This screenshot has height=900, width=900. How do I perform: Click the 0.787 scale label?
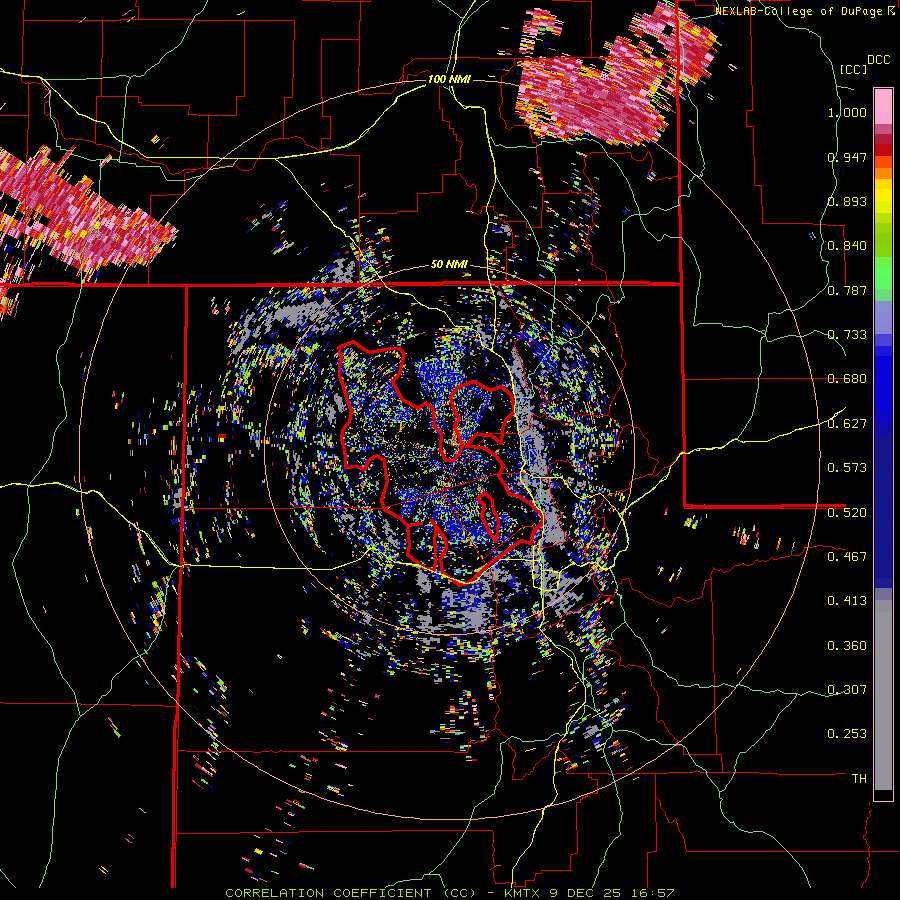pos(847,290)
